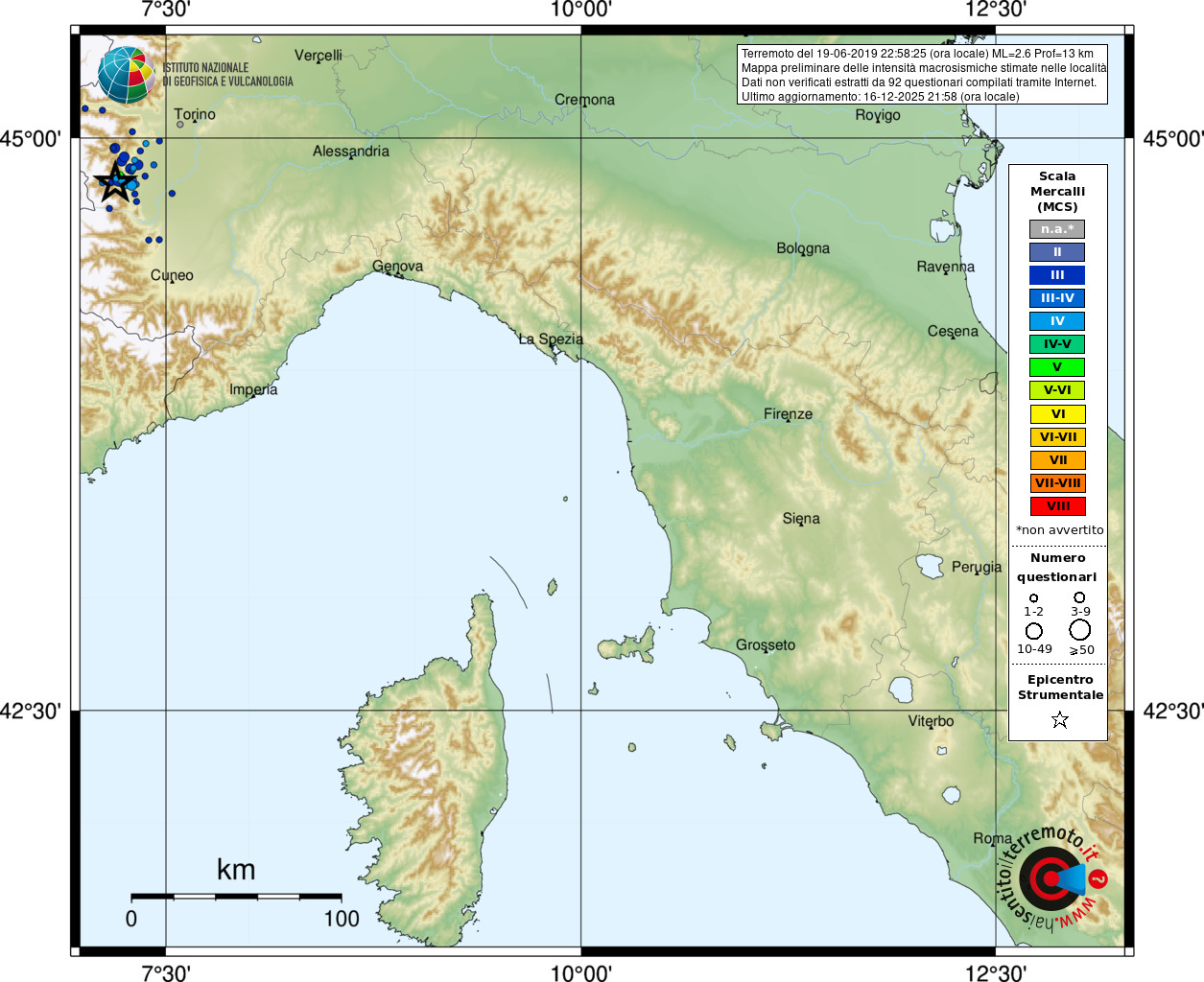Click the yellow VI intensity swatch
Image resolution: width=1204 pixels, height=982 pixels.
pos(1058,414)
